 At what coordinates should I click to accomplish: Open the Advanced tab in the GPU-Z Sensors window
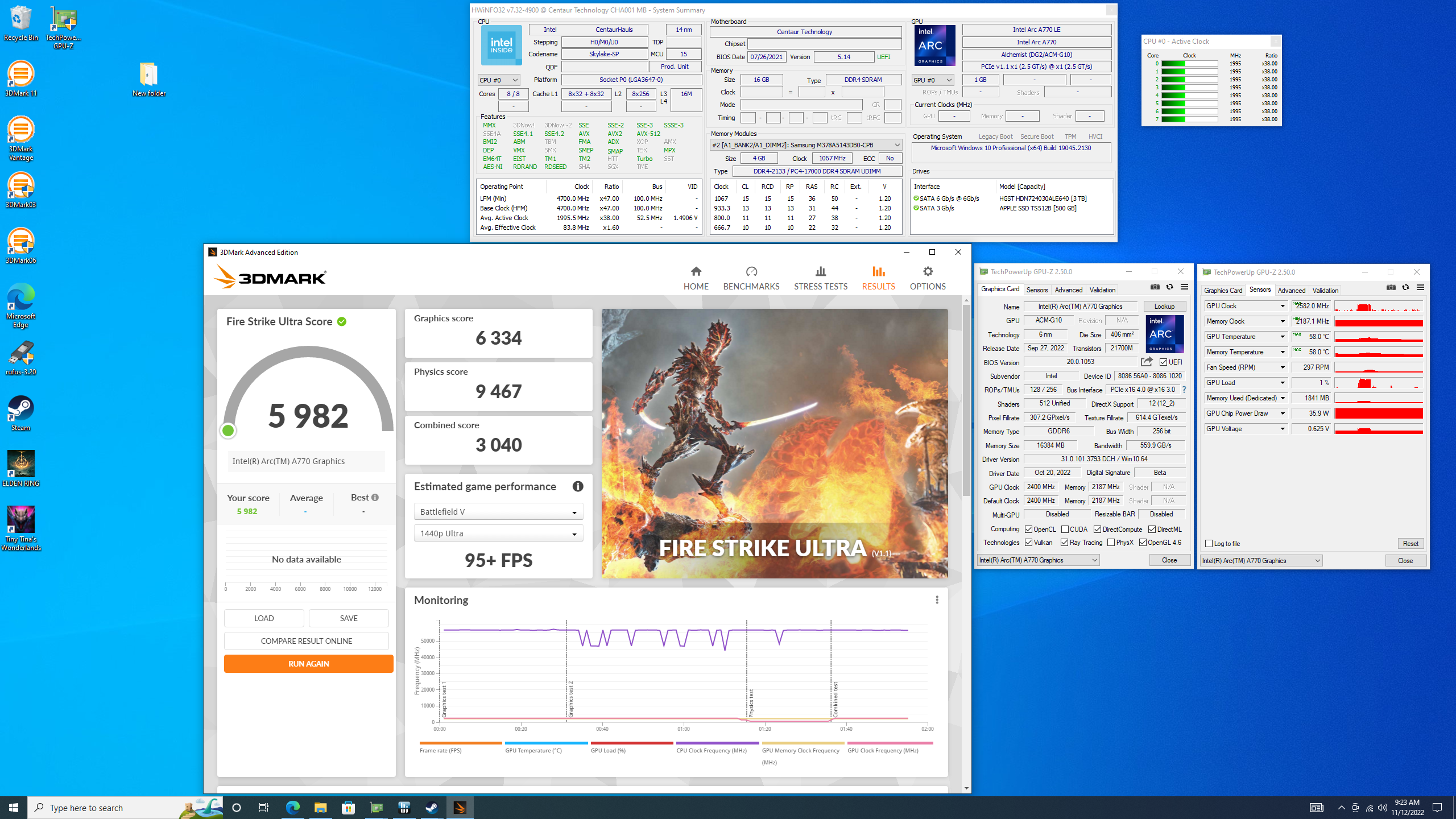1291,291
